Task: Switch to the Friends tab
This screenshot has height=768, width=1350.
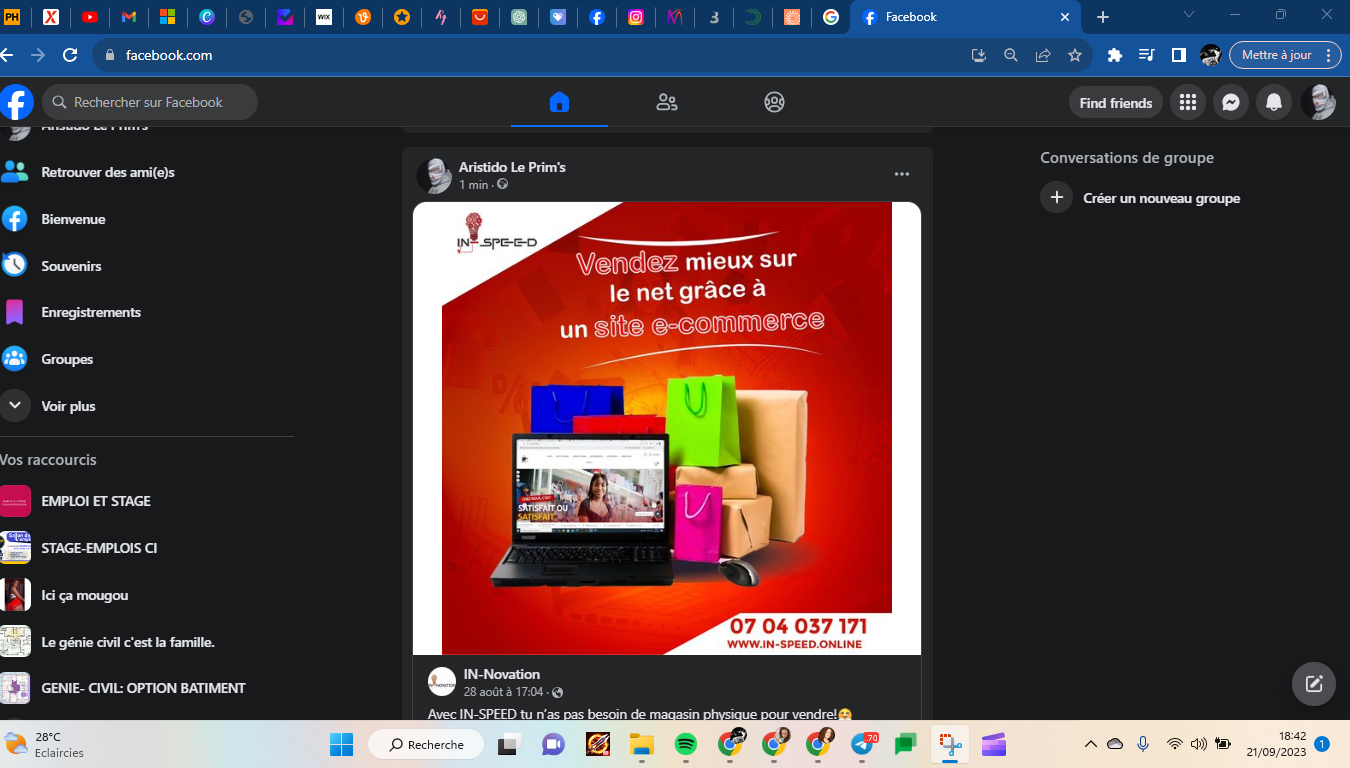Action: [667, 102]
